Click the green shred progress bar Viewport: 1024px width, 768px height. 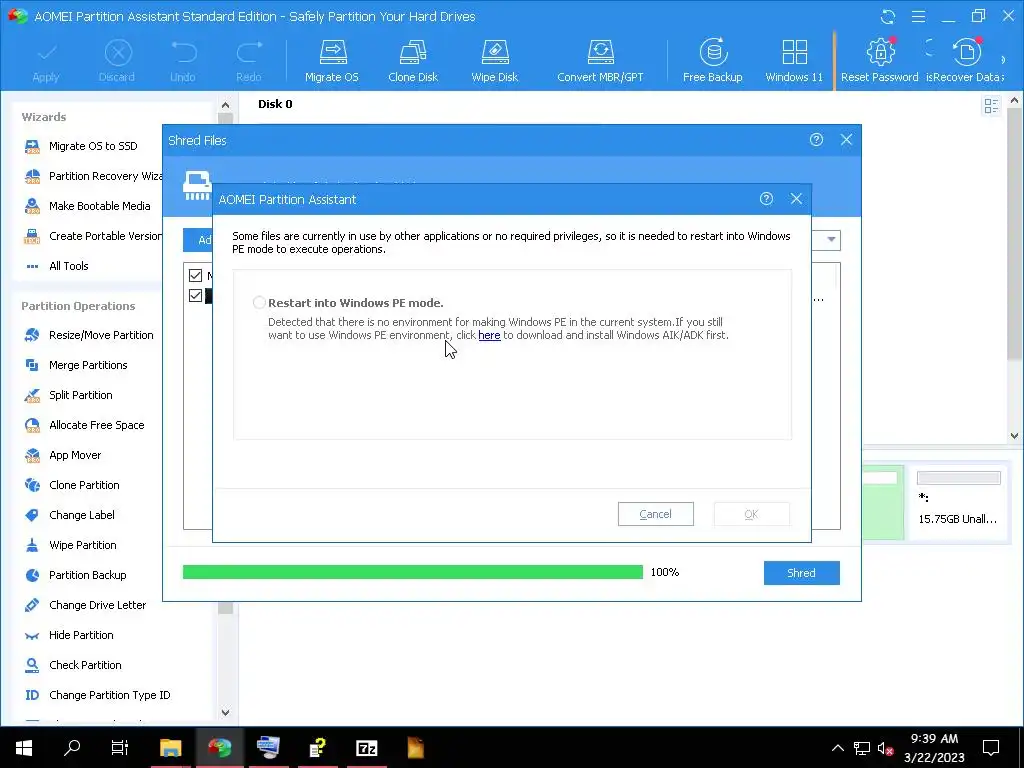point(413,572)
